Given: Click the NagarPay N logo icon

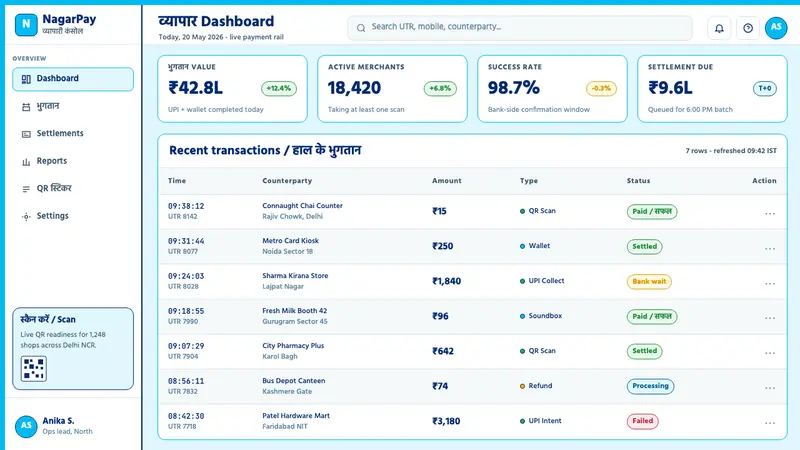Looking at the screenshot, I should click(x=26, y=24).
